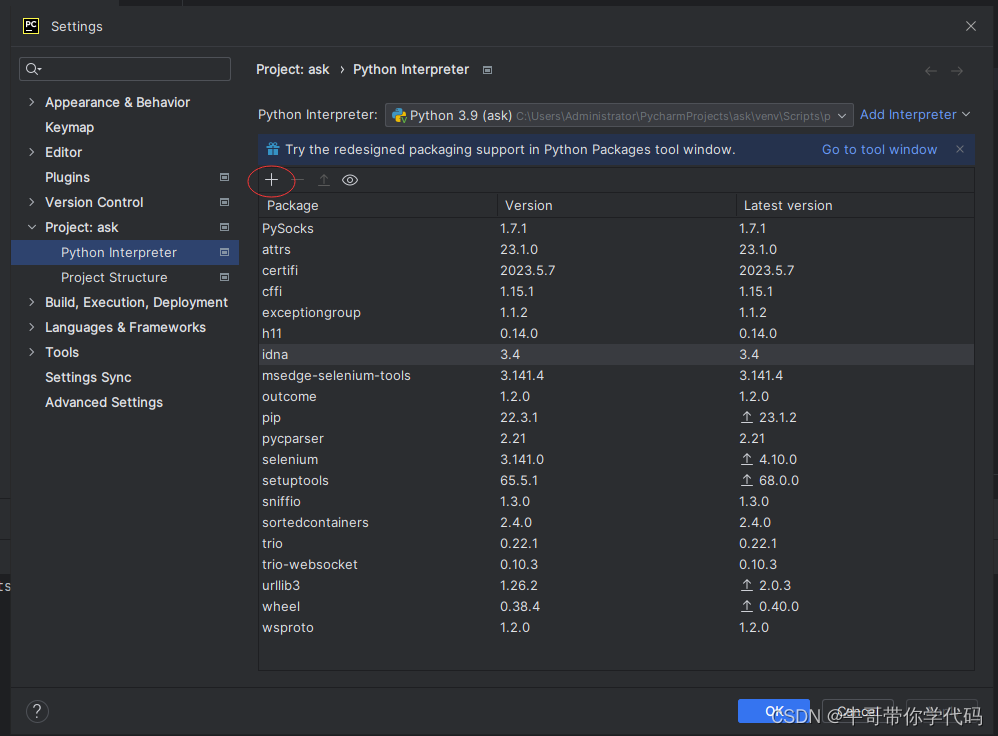Select the sniffio package row

point(616,501)
